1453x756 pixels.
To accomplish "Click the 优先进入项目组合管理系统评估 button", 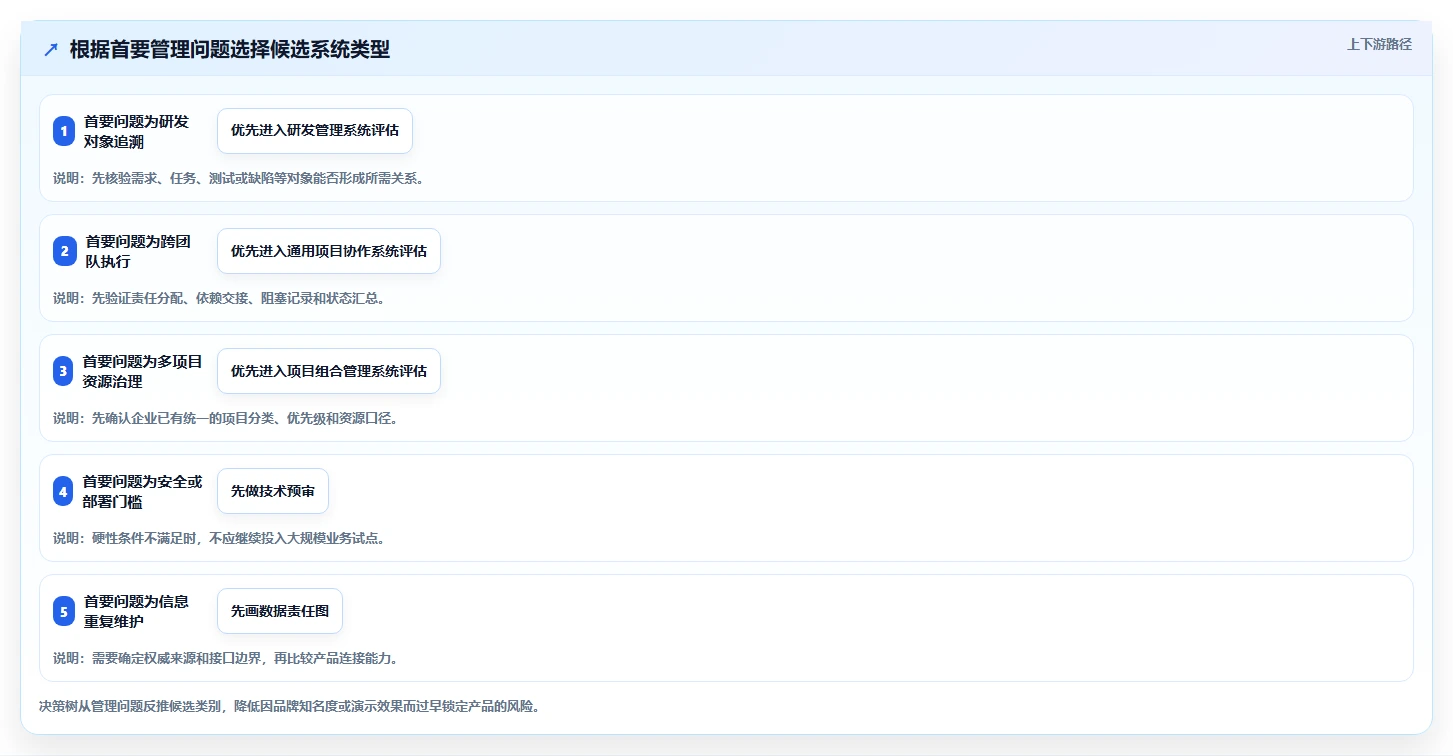I will point(329,371).
